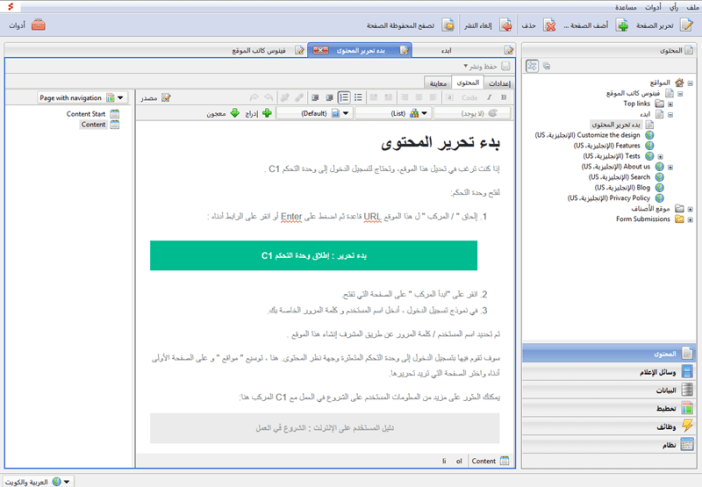Collapse the المواقع tree node

[x=690, y=83]
